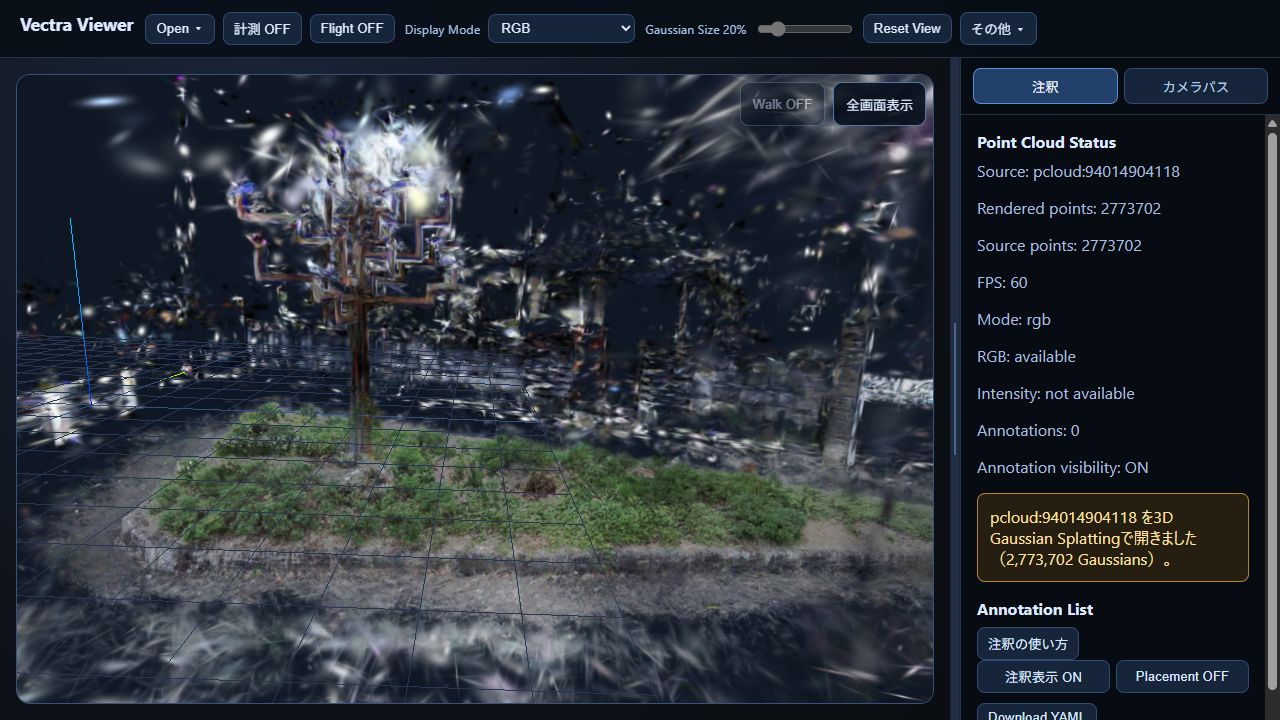Open the Open dropdown menu

point(179,28)
